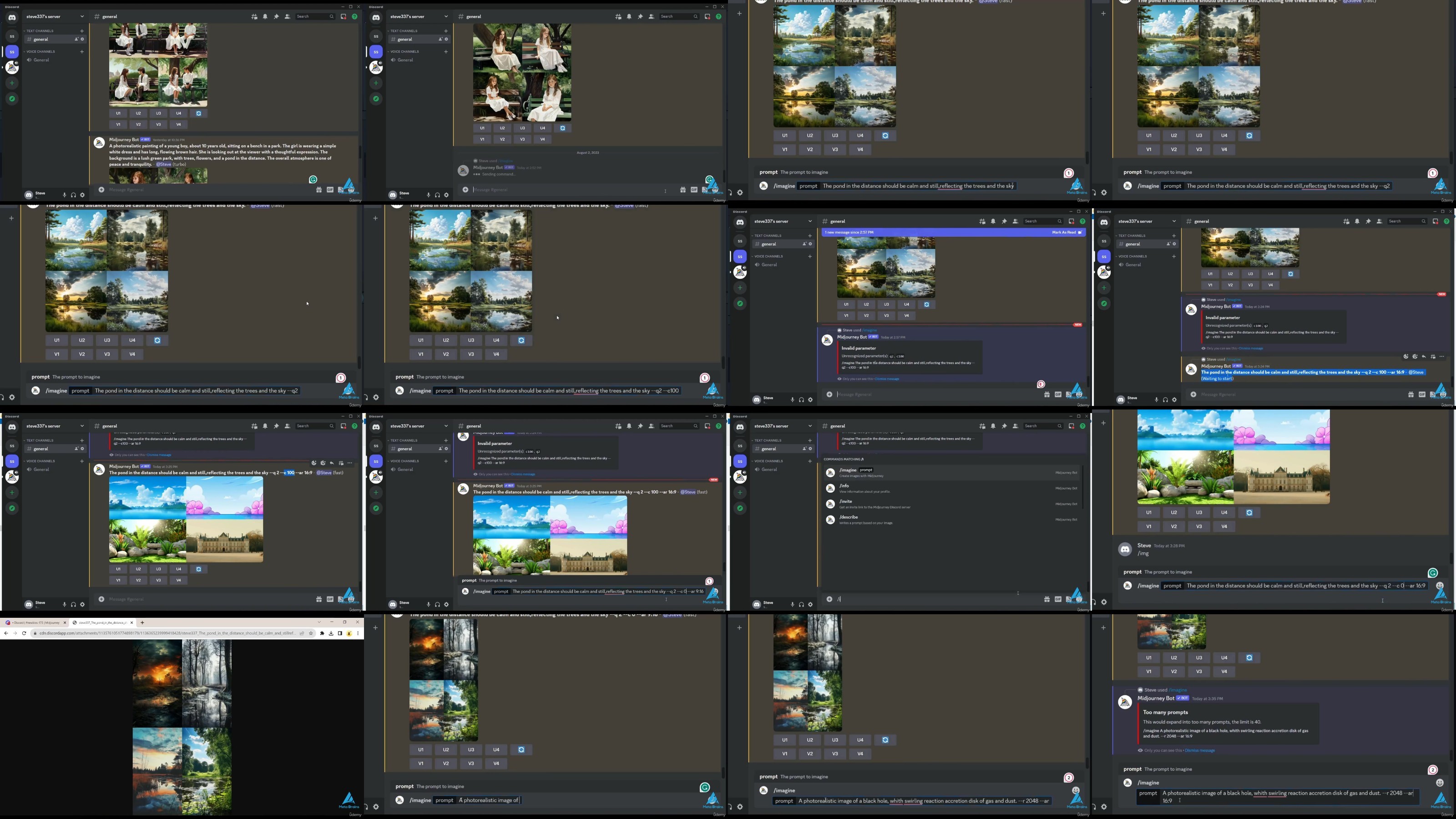This screenshot has width=1456, height=819.
Task: Open Midjourney server icon in 'Sending command' window
Action: coord(376,67)
